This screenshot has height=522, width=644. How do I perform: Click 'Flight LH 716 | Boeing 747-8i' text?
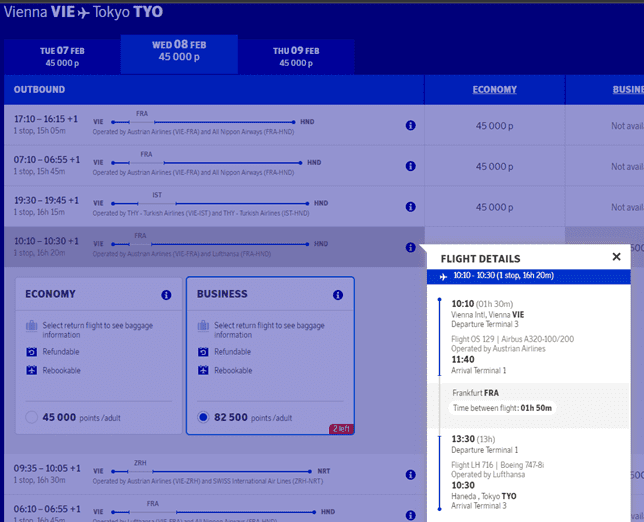click(x=498, y=465)
